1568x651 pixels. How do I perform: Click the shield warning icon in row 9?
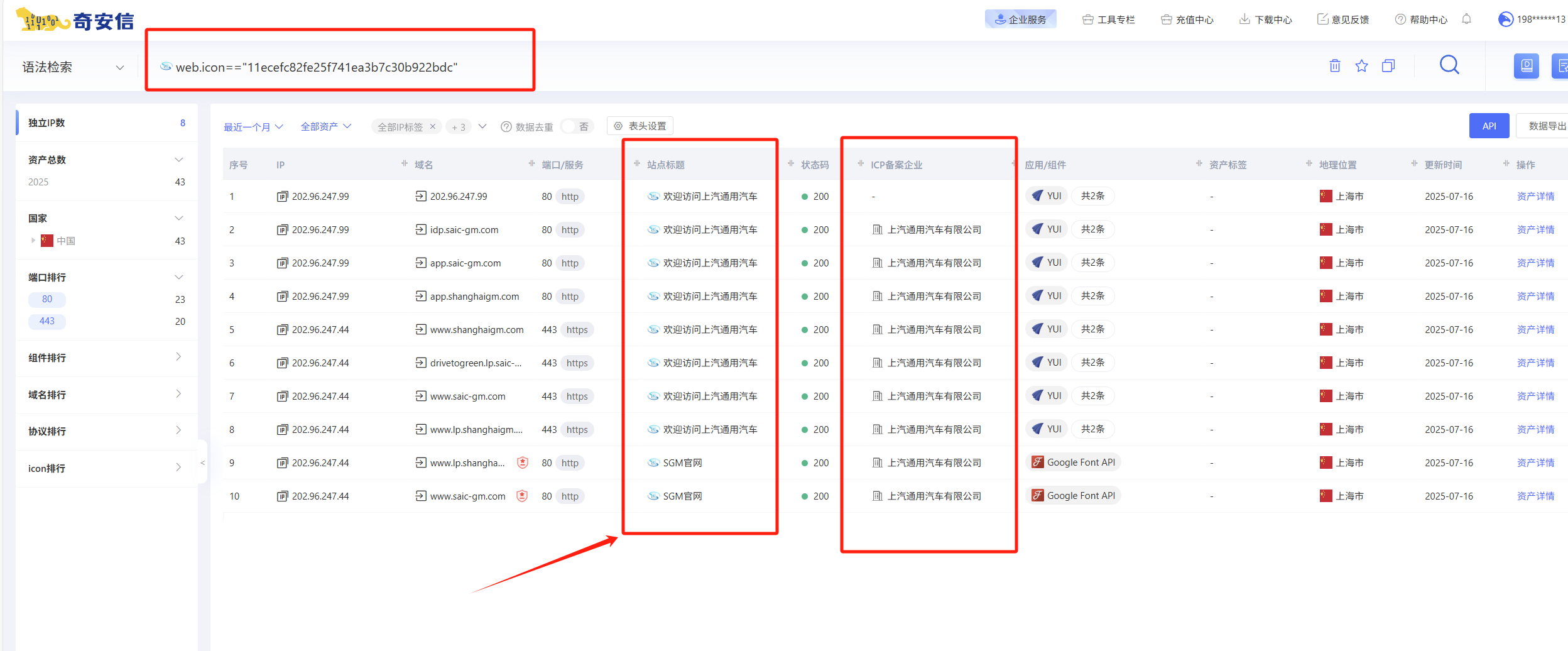coord(522,462)
